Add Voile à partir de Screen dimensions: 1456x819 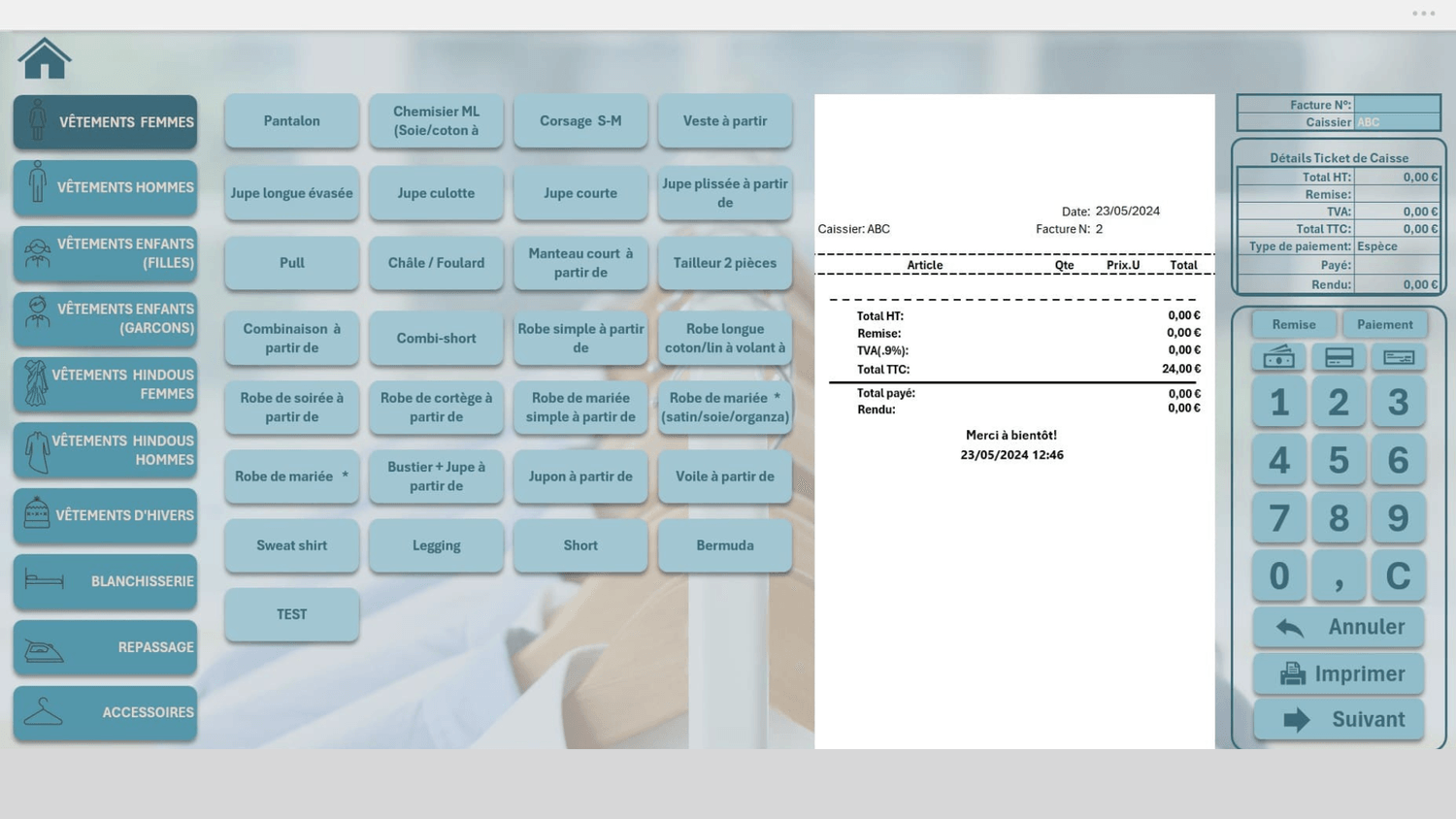(x=725, y=476)
